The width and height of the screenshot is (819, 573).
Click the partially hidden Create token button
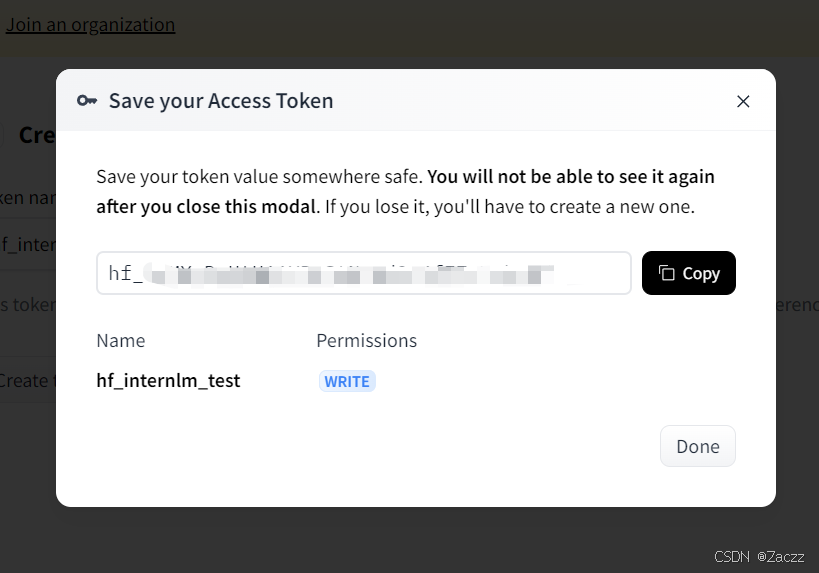26,381
